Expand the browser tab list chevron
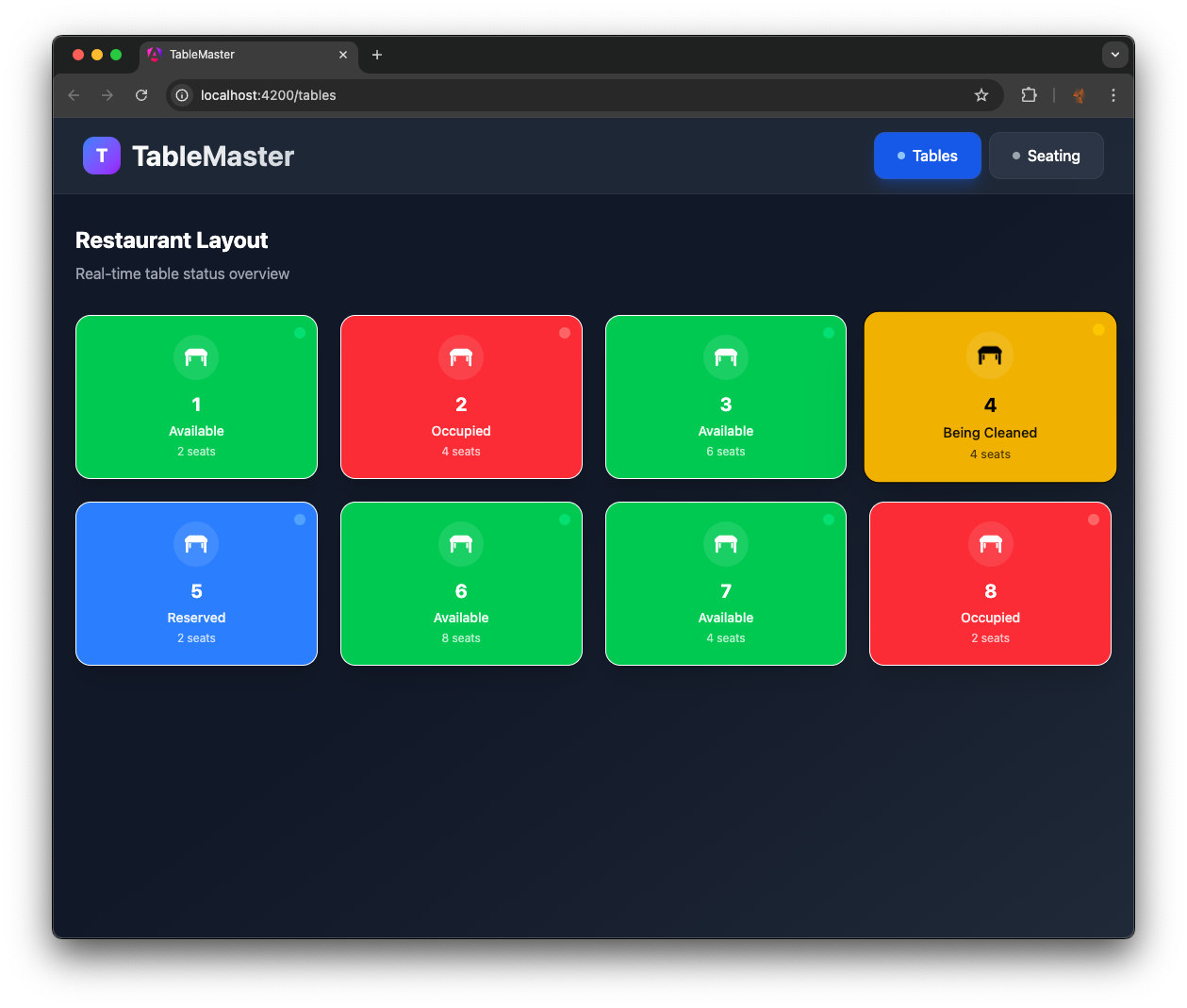This screenshot has width=1187, height=1008. point(1115,55)
